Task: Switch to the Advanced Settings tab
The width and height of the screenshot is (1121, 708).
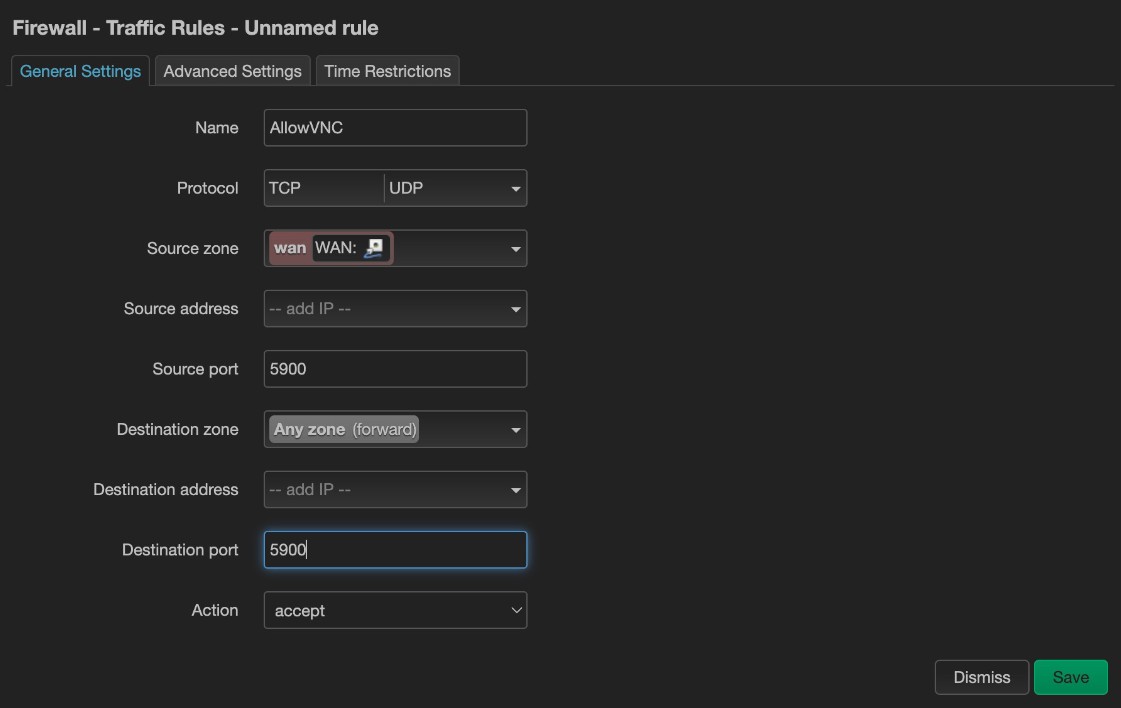Action: pos(232,71)
